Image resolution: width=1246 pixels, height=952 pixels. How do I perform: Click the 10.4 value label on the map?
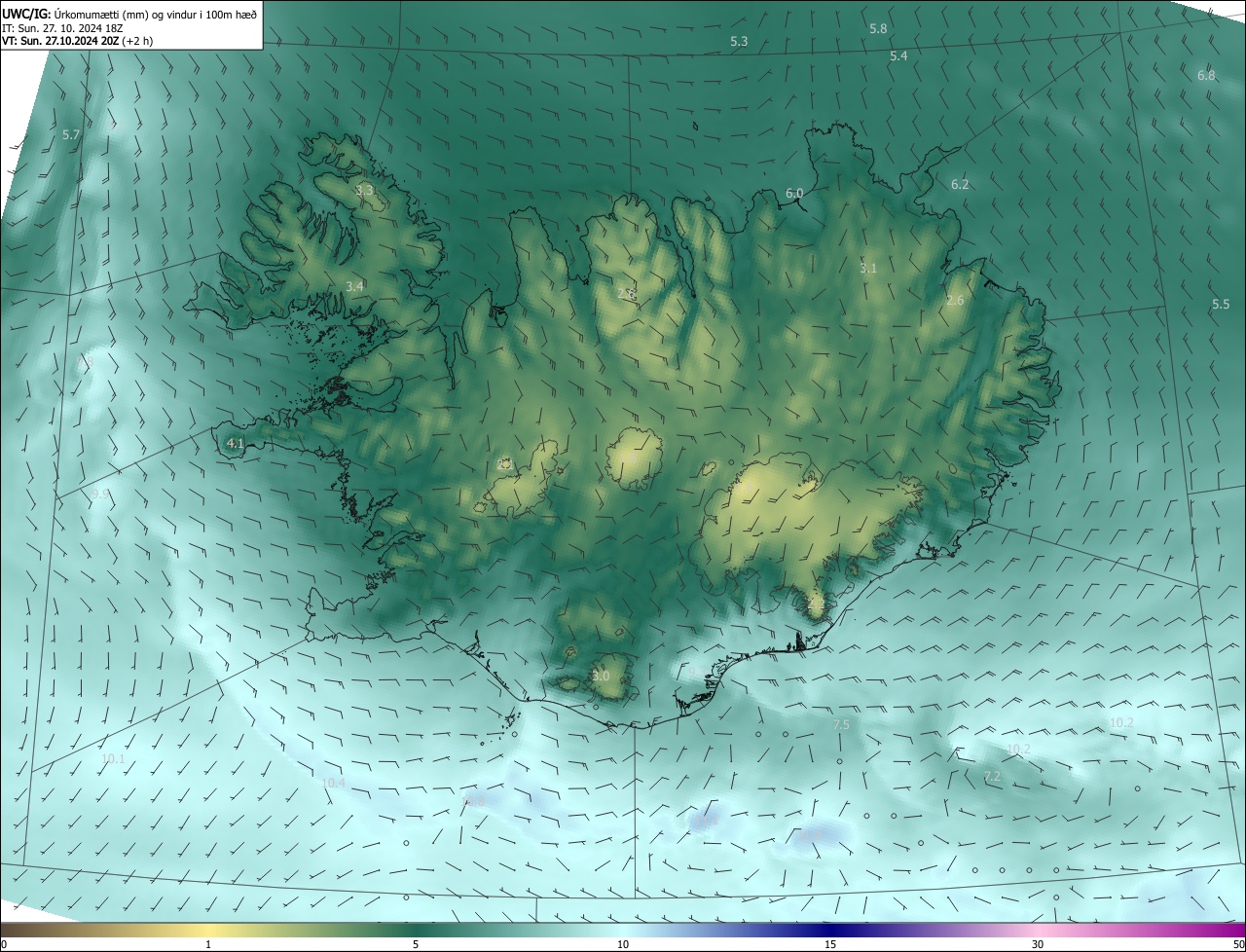334,784
